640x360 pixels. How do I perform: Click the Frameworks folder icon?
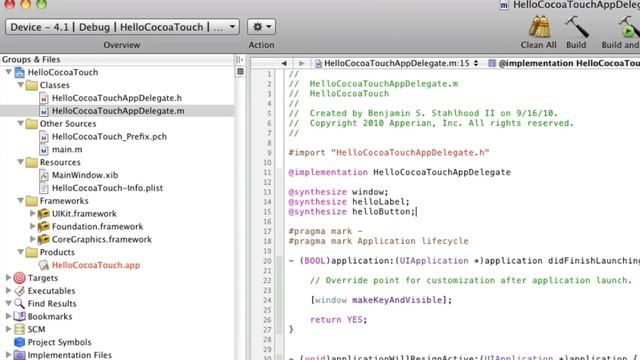31,201
